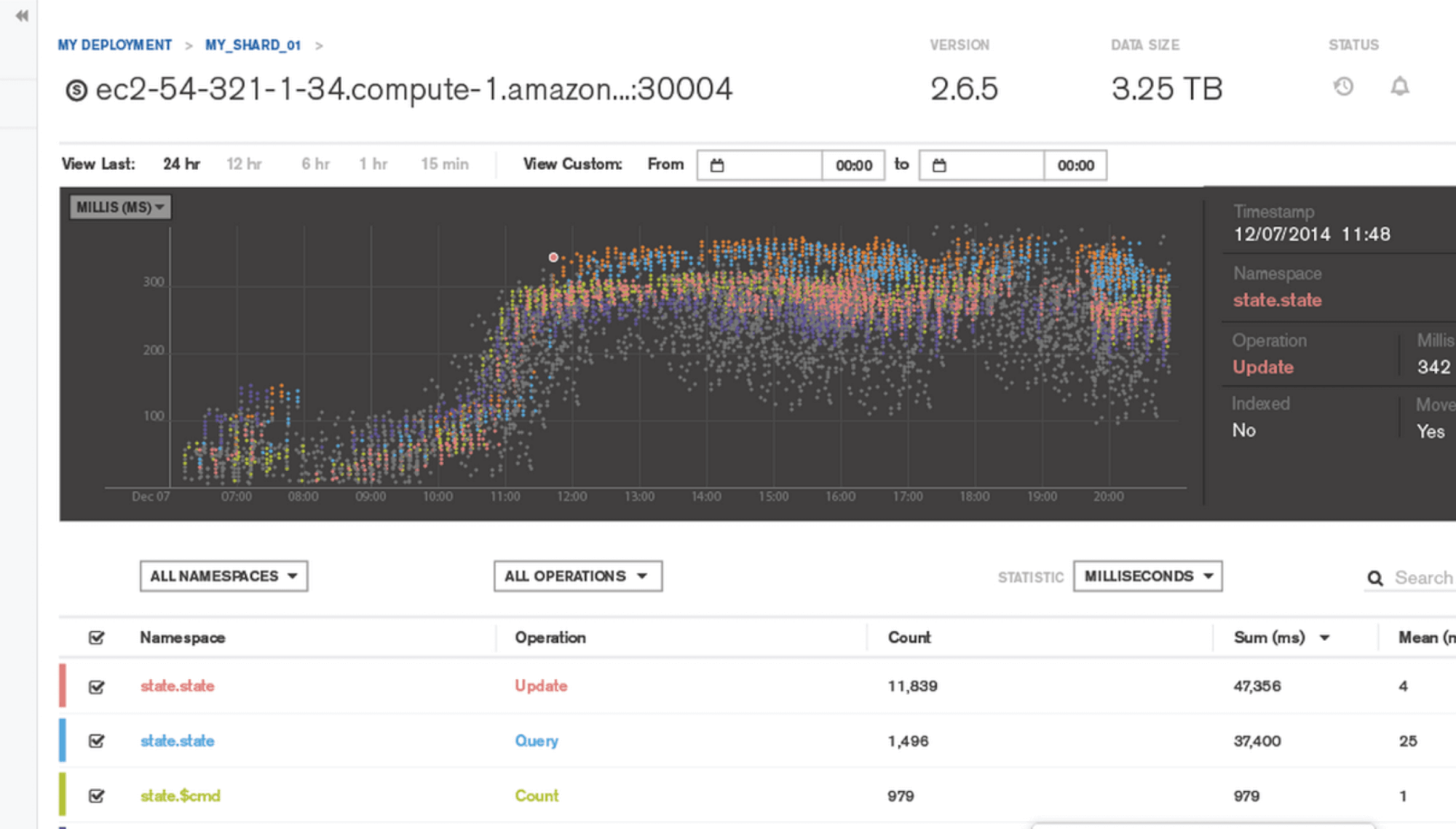
Task: Toggle the state.$cmd Count row checkbox
Action: (96, 796)
